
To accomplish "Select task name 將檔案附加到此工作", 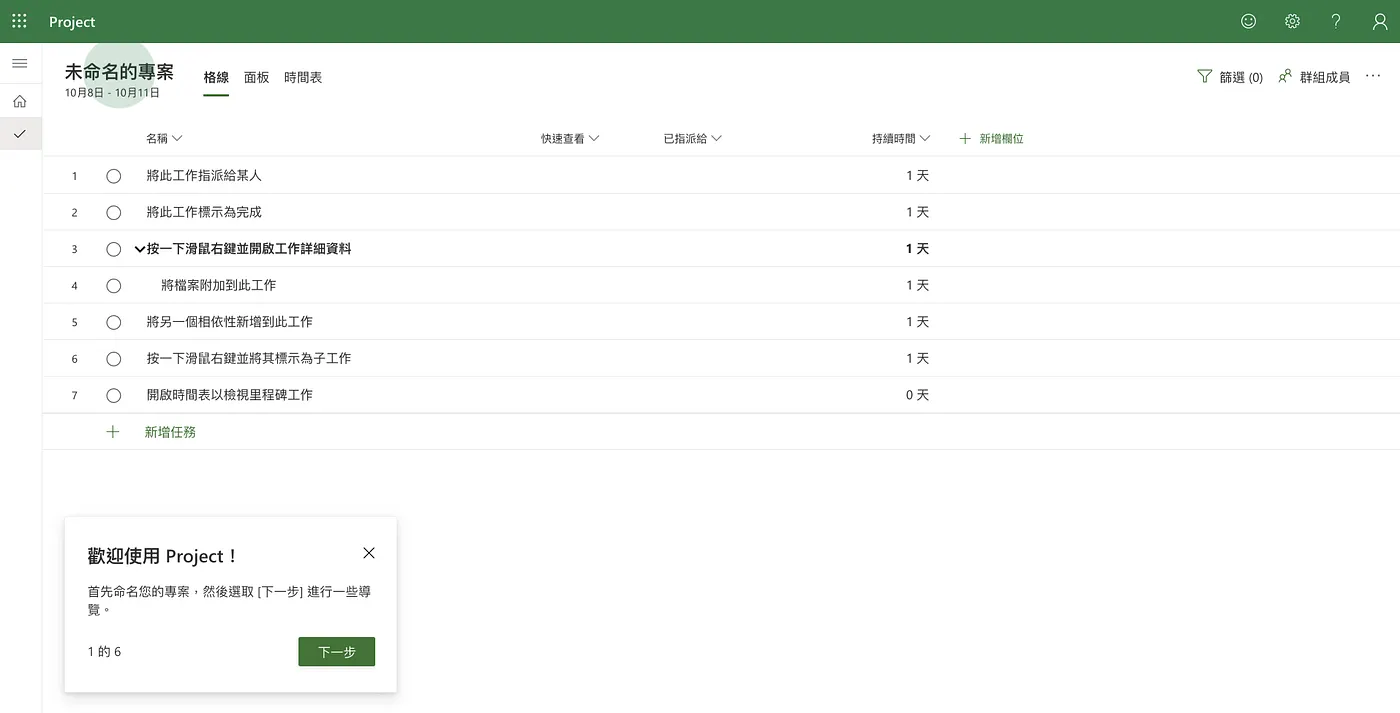I will tap(218, 285).
